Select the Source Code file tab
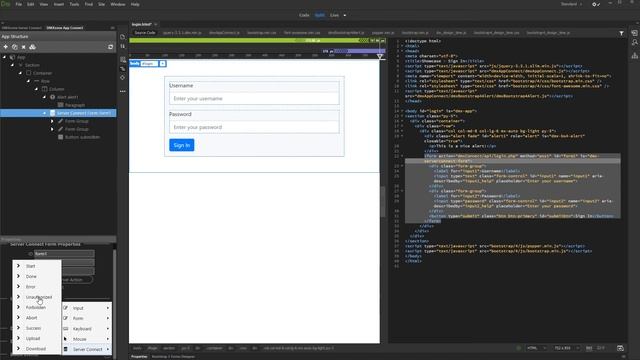The width and height of the screenshot is (640, 360). tap(145, 33)
